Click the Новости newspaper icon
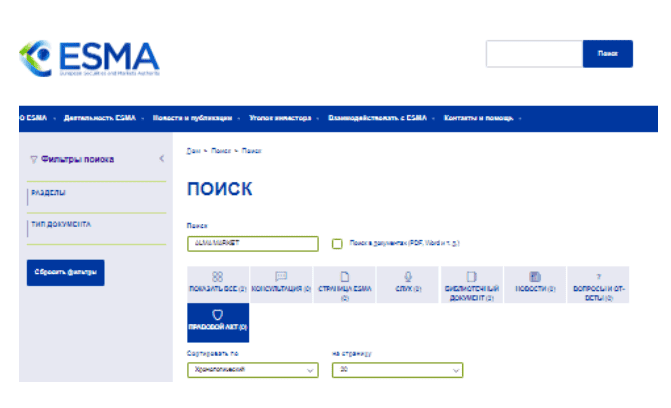This screenshot has height=408, width=671. [535, 276]
